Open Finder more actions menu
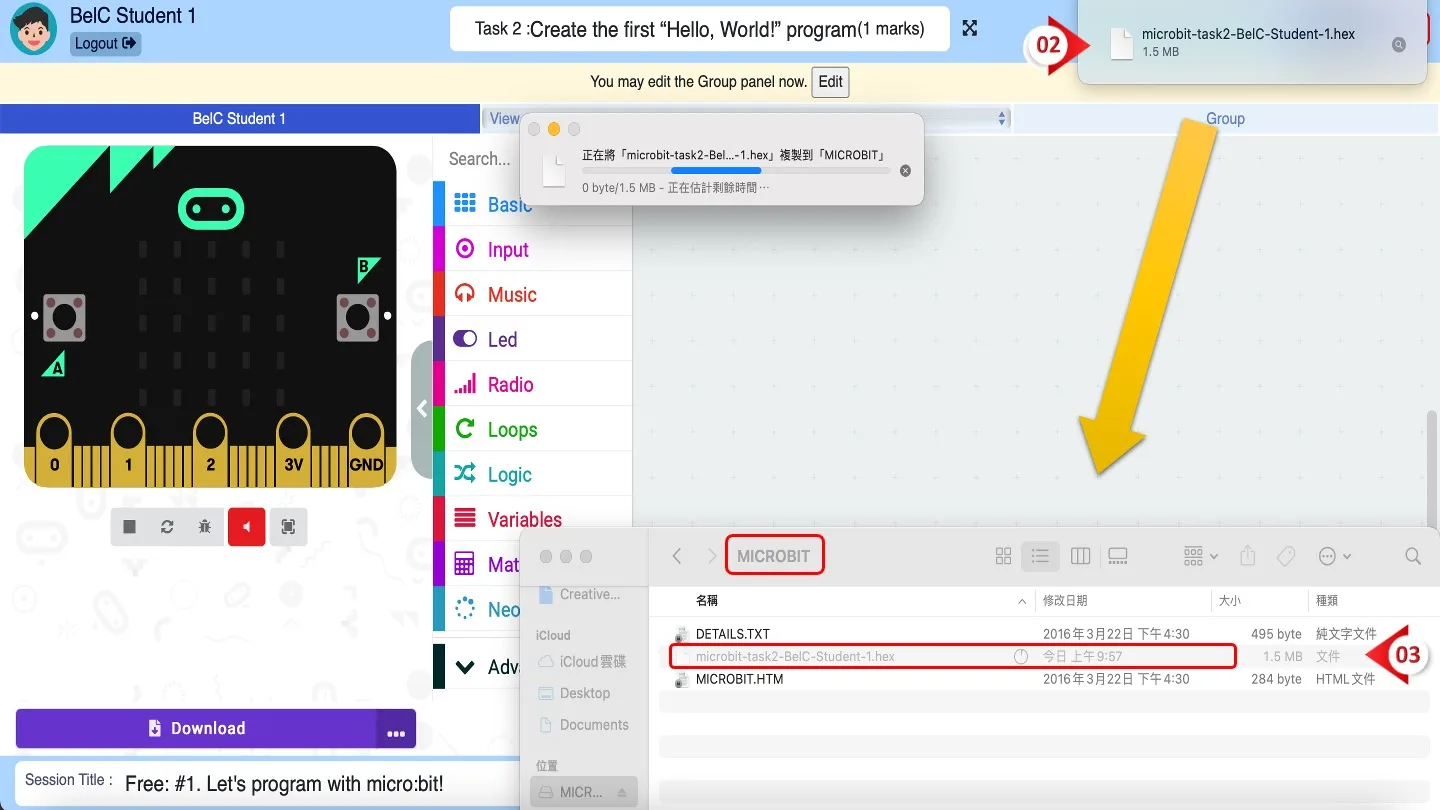 click(1335, 556)
